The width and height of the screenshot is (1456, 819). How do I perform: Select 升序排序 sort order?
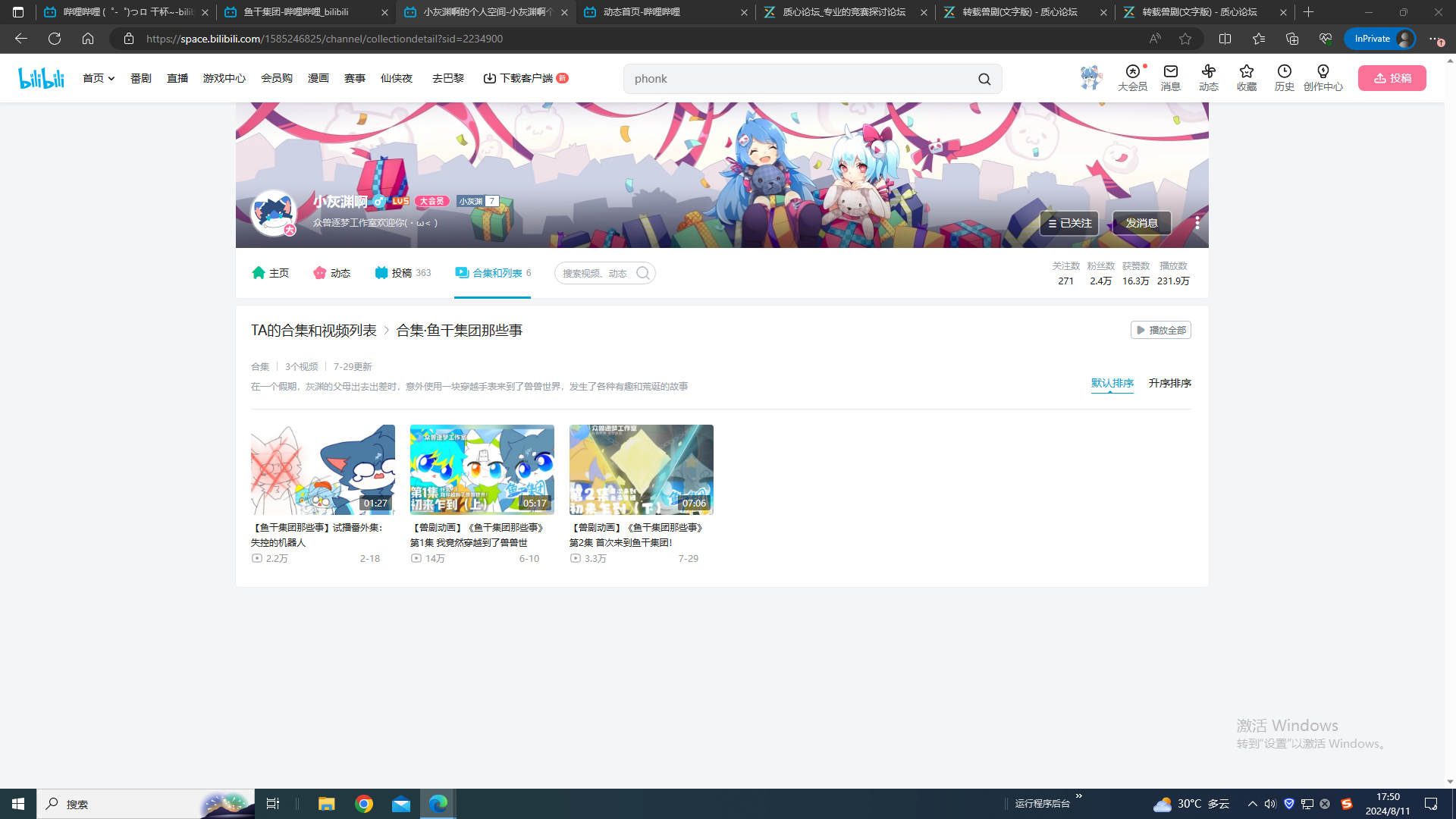point(1169,383)
